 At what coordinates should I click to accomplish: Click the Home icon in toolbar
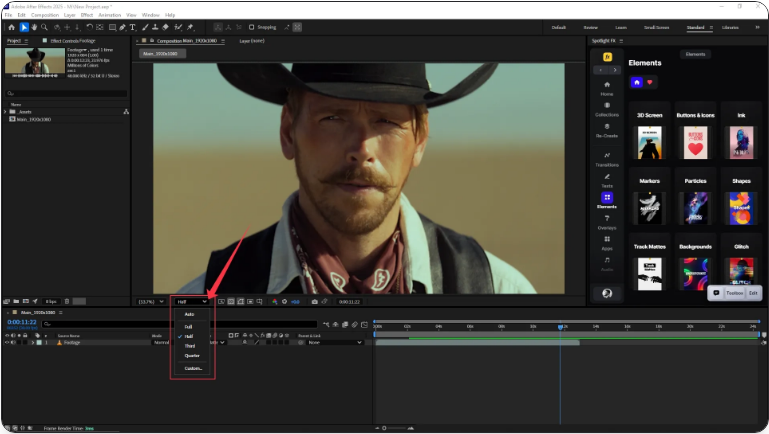point(11,27)
